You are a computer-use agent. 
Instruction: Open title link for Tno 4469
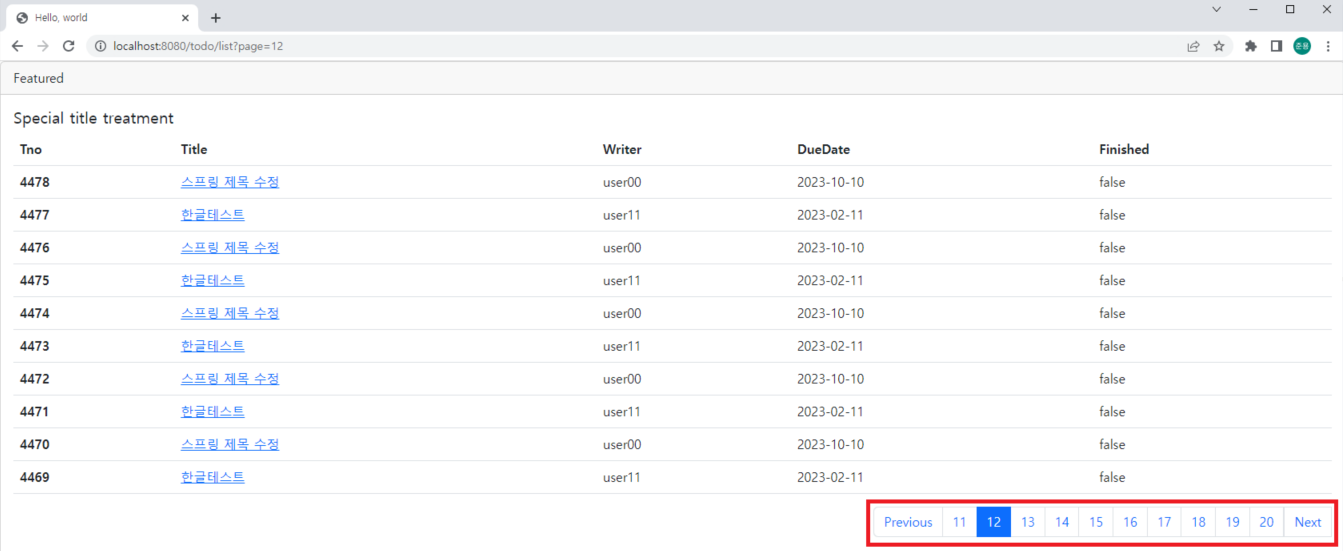coord(213,477)
